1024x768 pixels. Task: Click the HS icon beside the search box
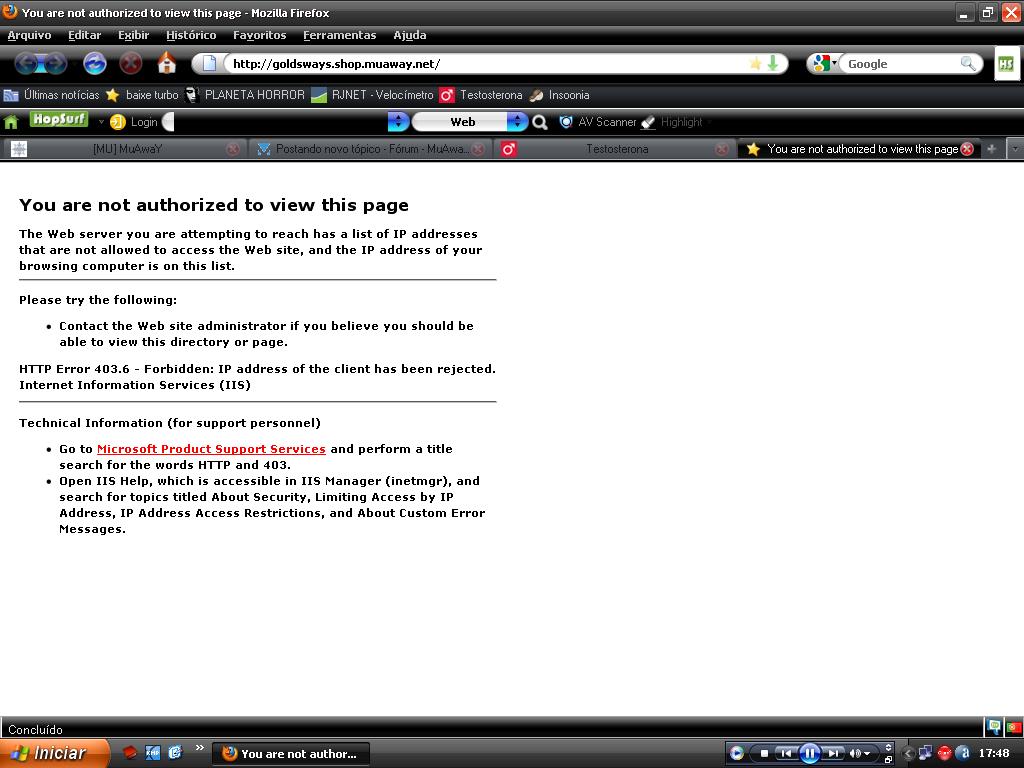[1005, 64]
